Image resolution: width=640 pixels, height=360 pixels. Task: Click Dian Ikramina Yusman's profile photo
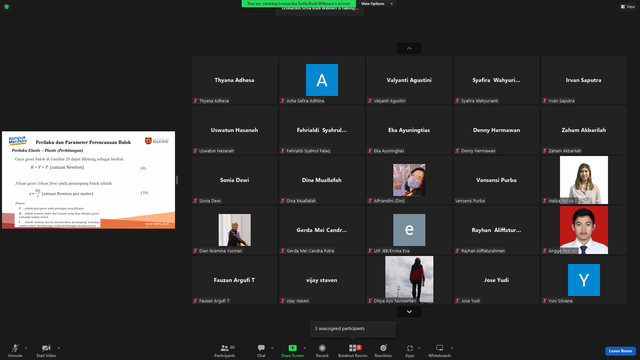(235, 230)
